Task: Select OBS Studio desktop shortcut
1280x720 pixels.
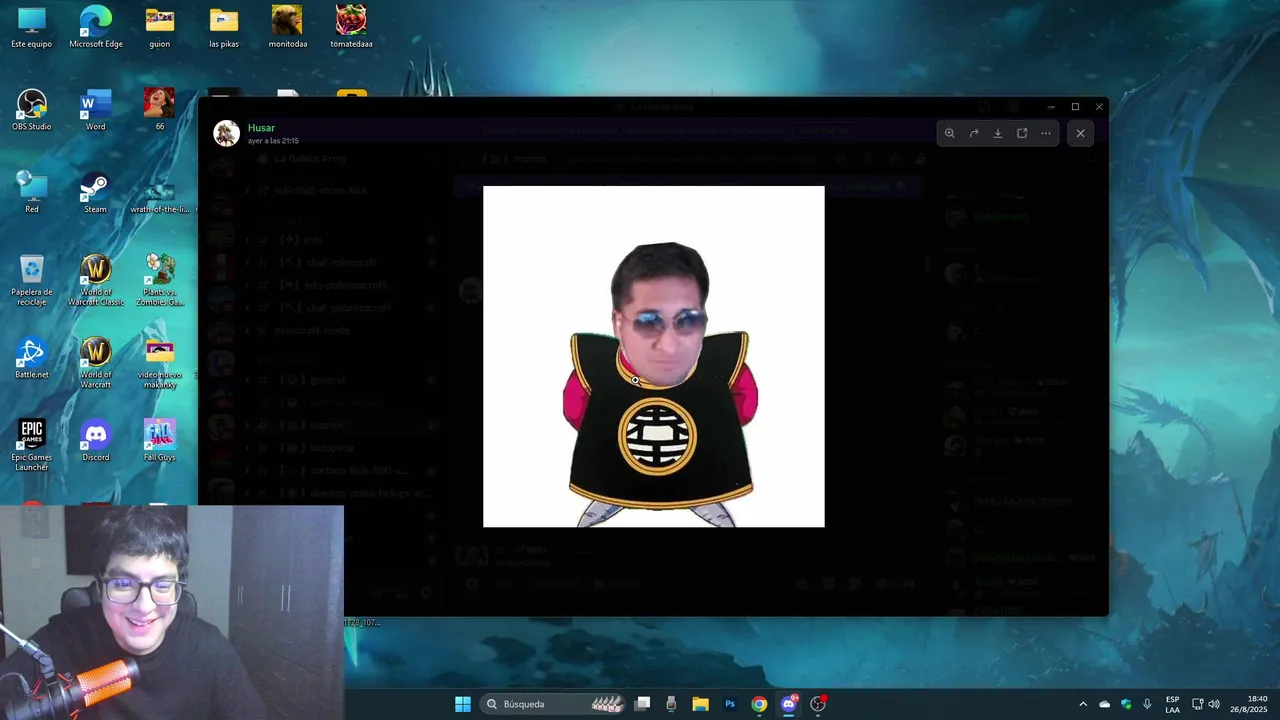Action: coord(31,110)
